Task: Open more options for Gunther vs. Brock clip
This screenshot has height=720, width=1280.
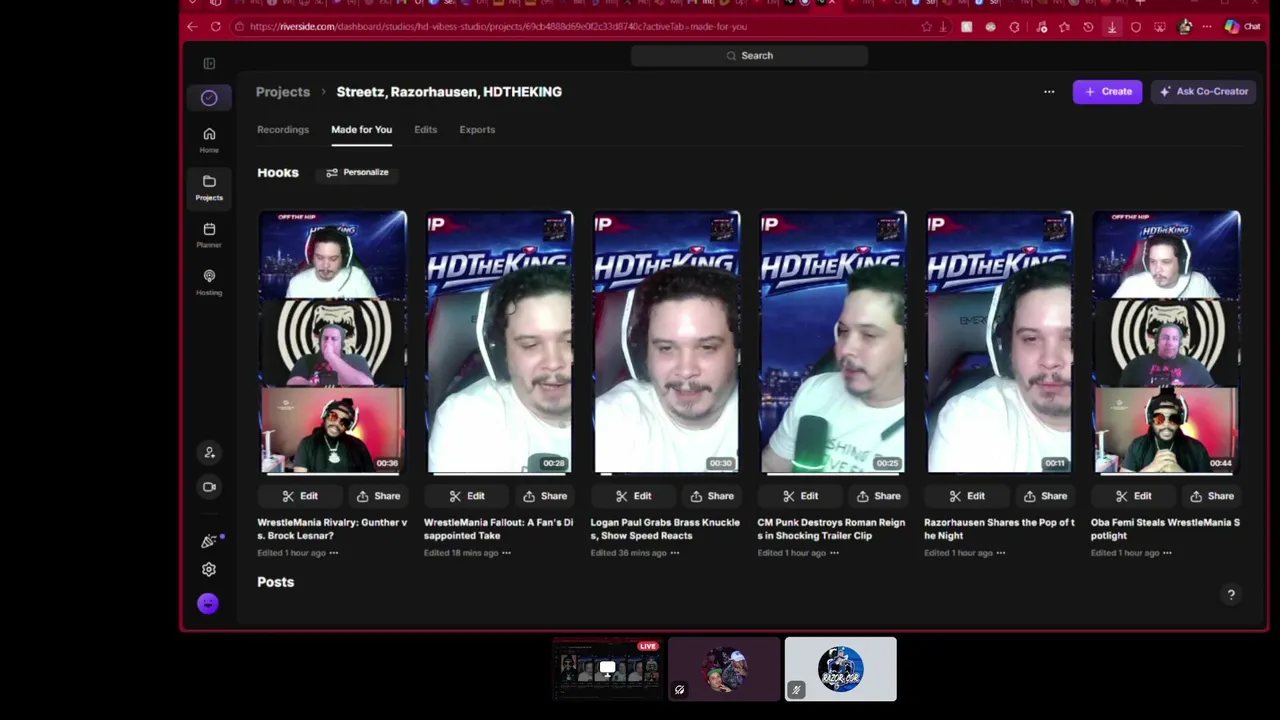Action: pos(334,553)
